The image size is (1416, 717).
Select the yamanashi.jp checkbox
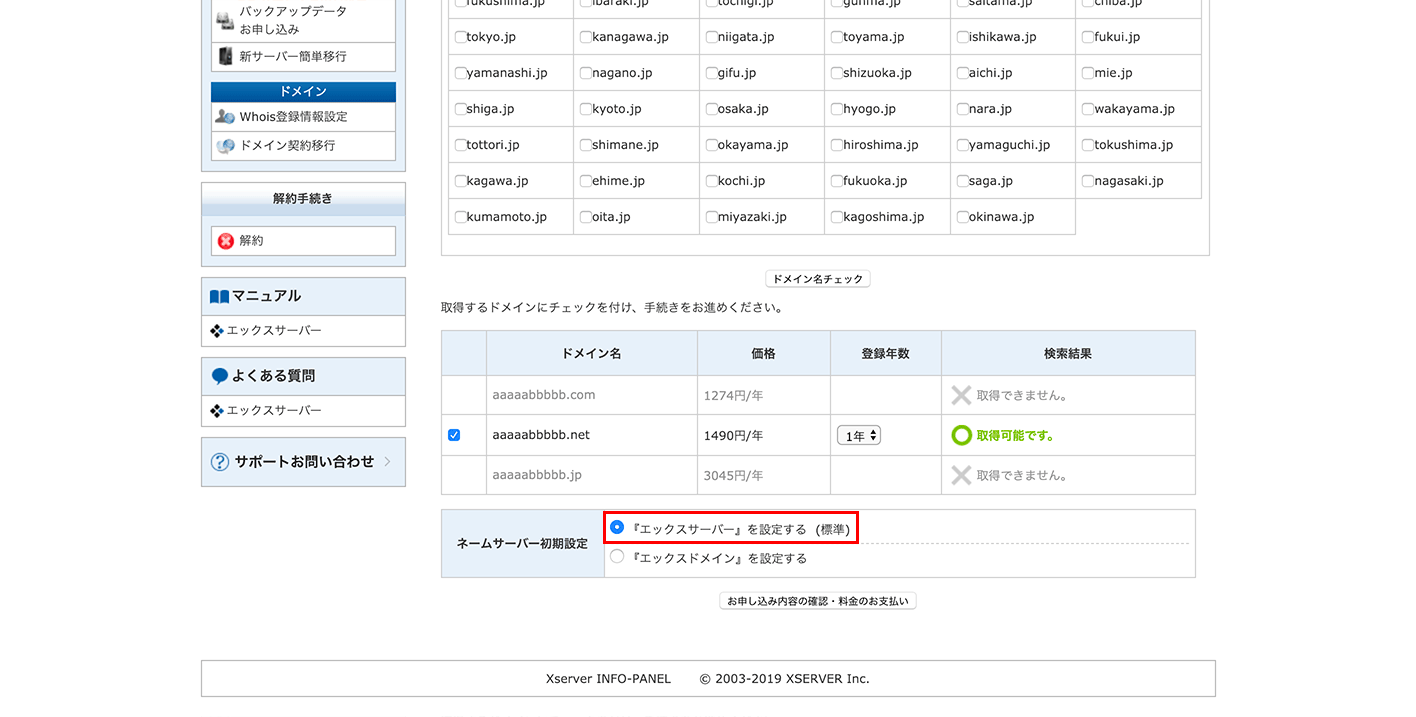[460, 73]
